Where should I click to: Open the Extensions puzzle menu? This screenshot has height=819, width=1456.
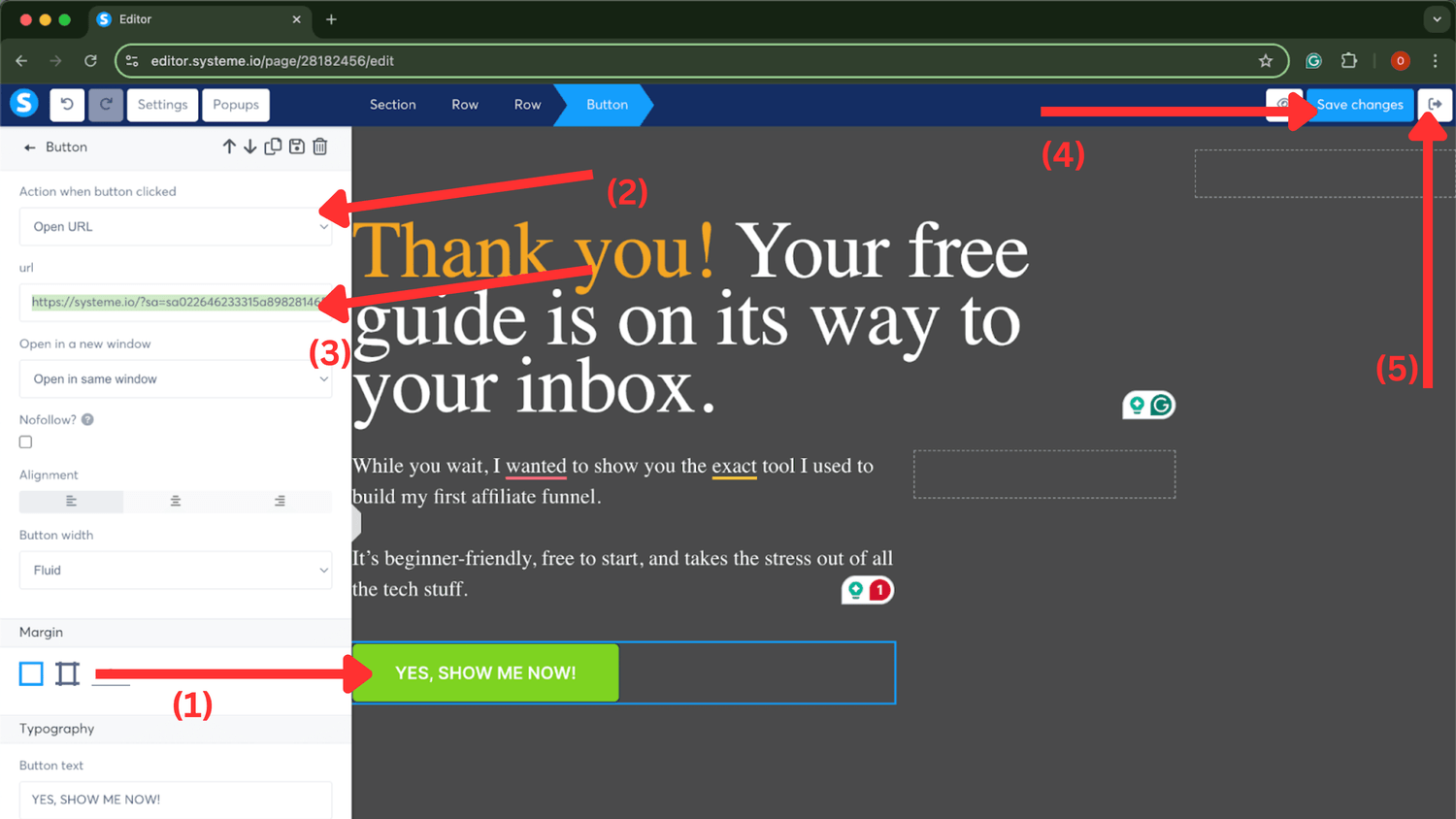click(x=1349, y=60)
